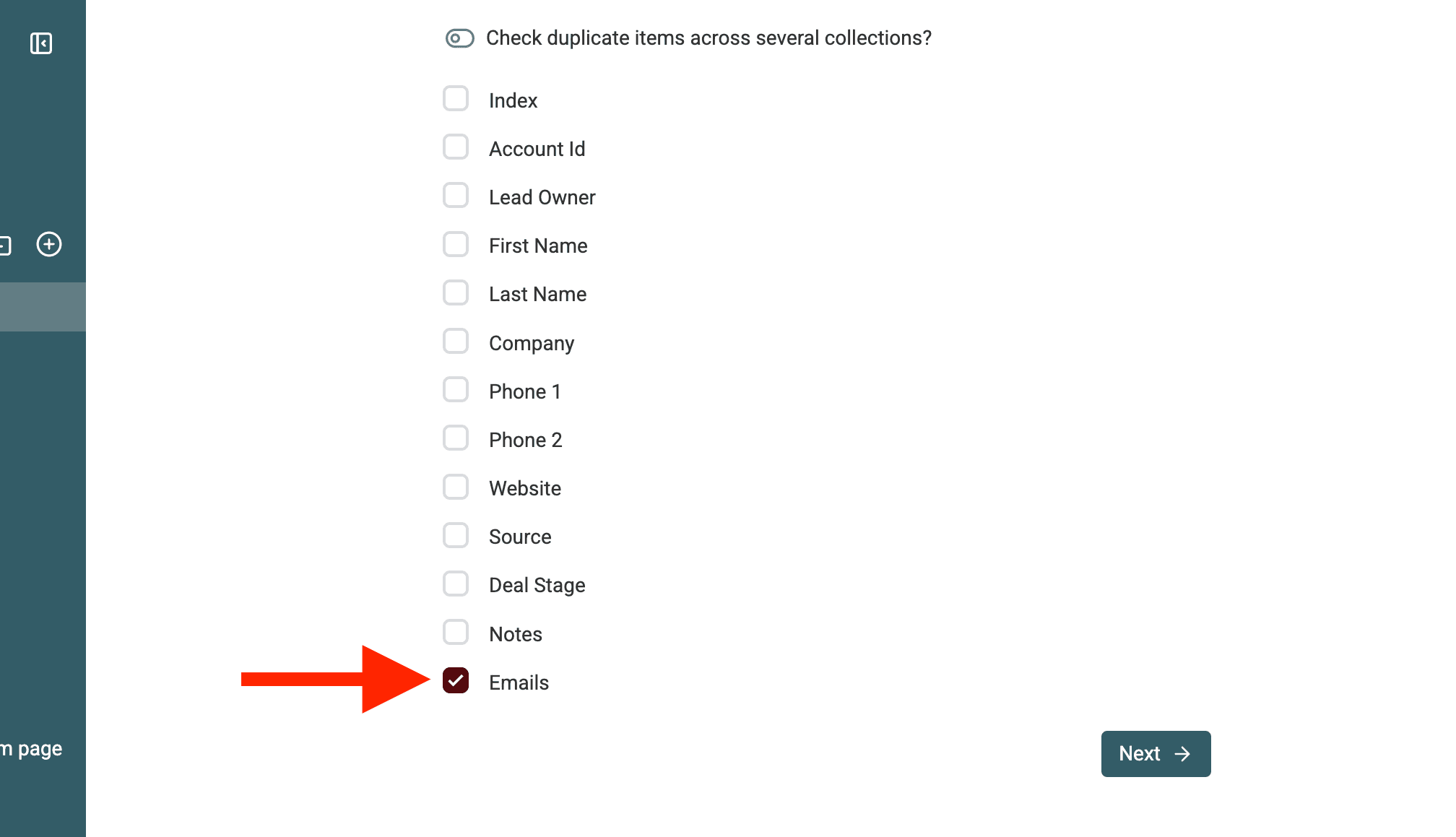Check the Phone 2 field
Viewport: 1456px width, 837px height.
(x=456, y=438)
